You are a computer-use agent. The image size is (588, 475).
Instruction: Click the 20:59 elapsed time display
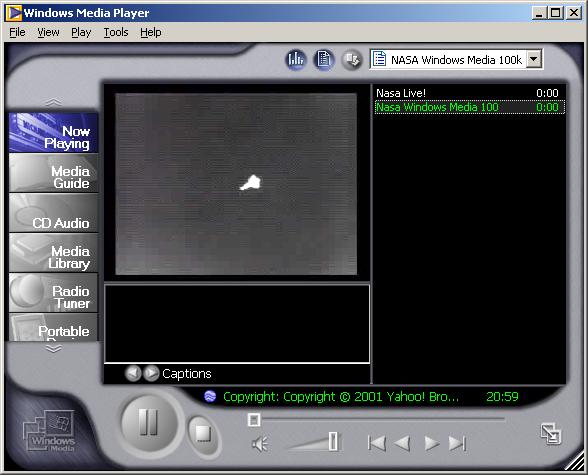[x=502, y=397]
